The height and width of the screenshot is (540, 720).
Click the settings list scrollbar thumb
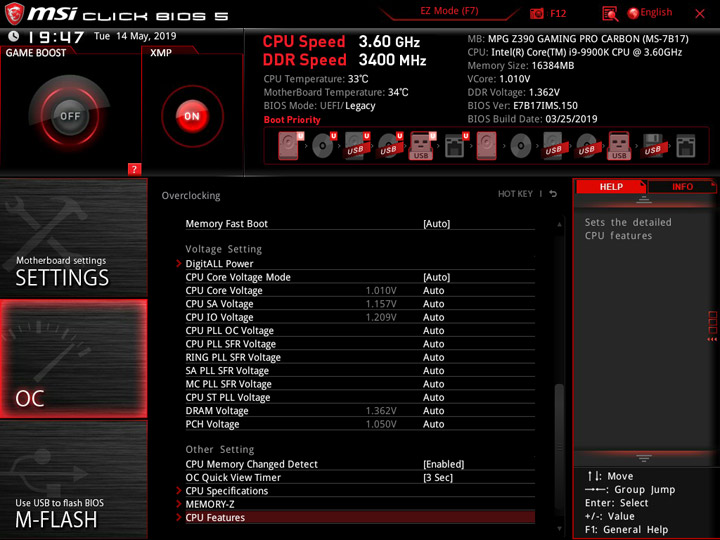(559, 452)
